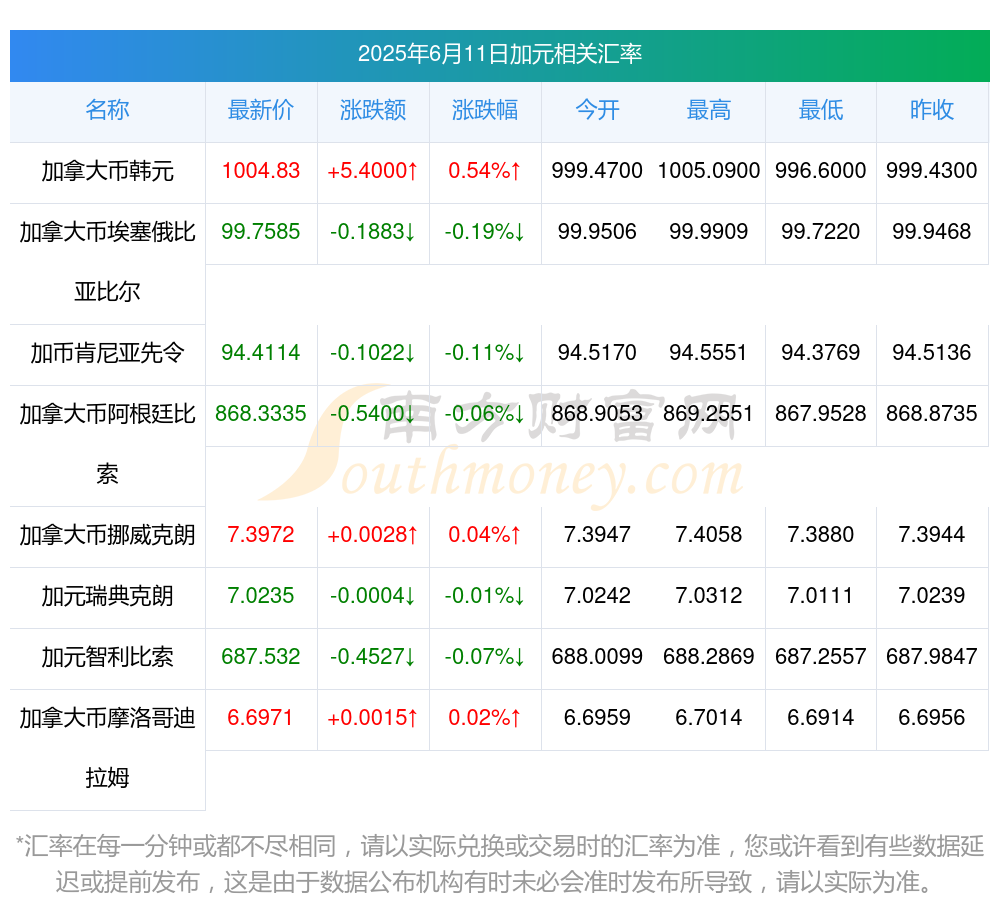Viewport: 1000px width, 913px height.
Task: Click previous close 868.8735
Action: coord(932,414)
